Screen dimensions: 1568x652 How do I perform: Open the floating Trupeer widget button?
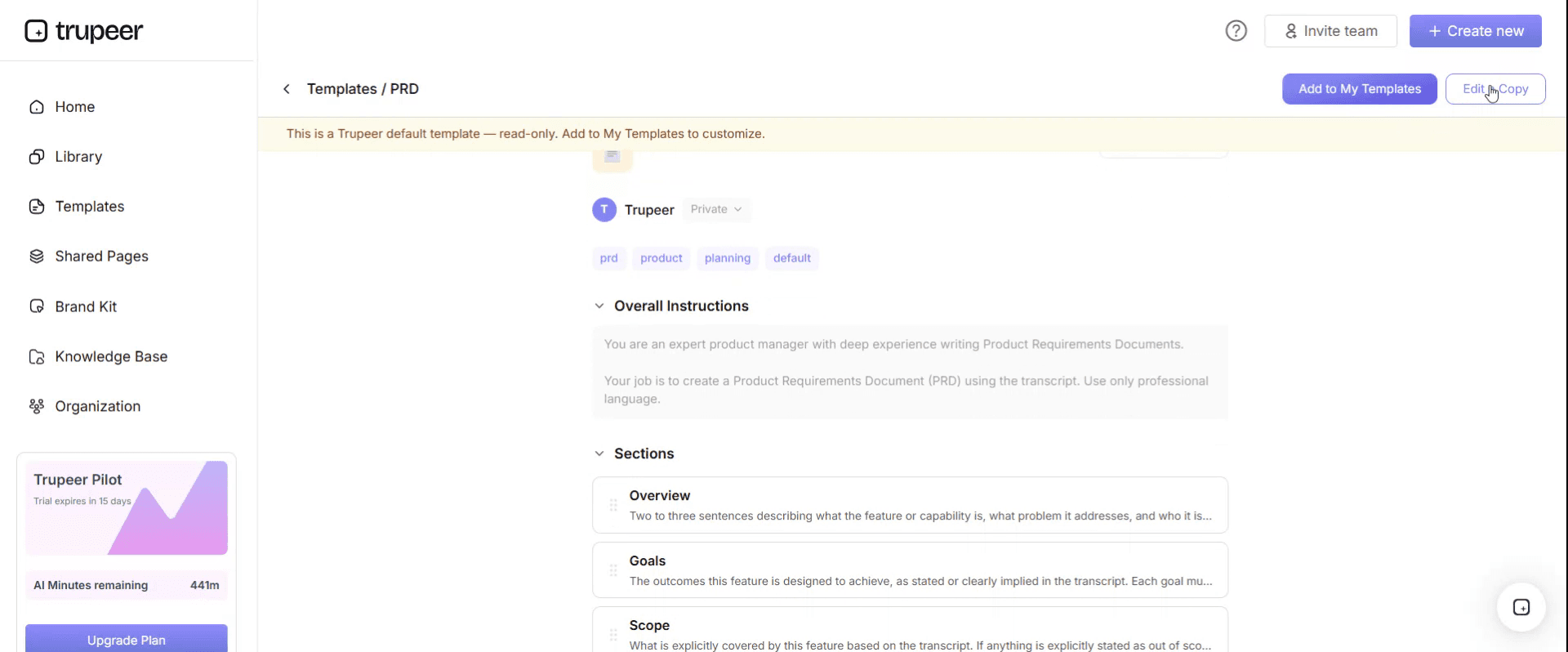click(x=1521, y=607)
